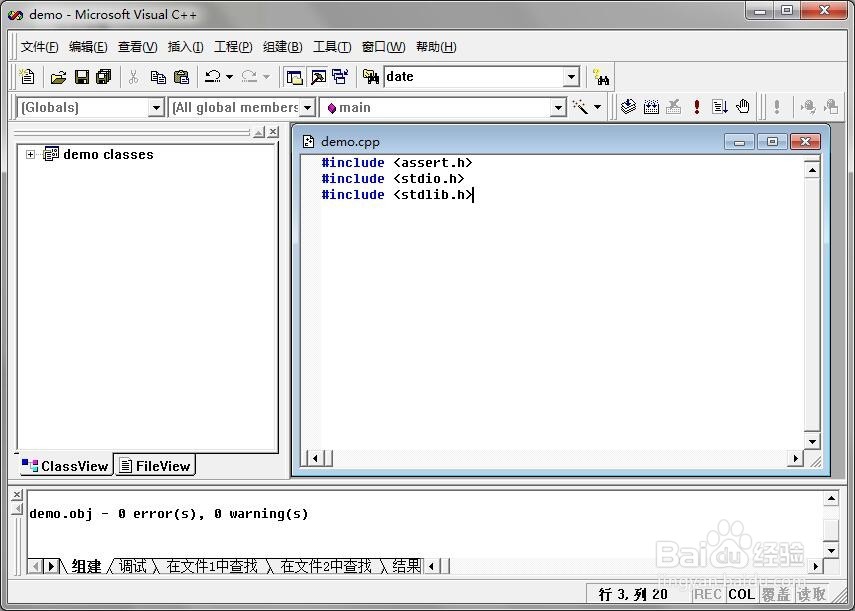The width and height of the screenshot is (855, 611).
Task: Open the (Globals) class dropdown
Action: point(156,107)
